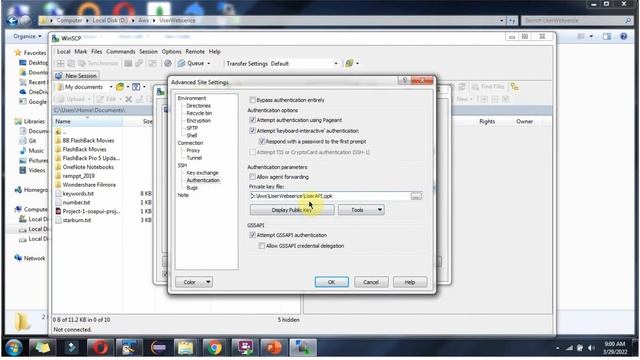
Task: Click the Explorer back arrow button
Action: (12, 20)
